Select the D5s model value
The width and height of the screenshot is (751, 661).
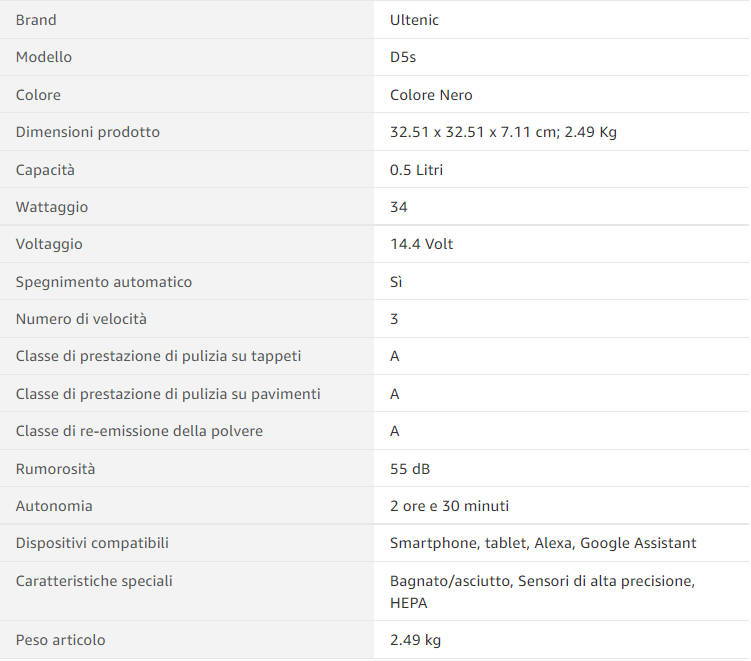pos(403,57)
